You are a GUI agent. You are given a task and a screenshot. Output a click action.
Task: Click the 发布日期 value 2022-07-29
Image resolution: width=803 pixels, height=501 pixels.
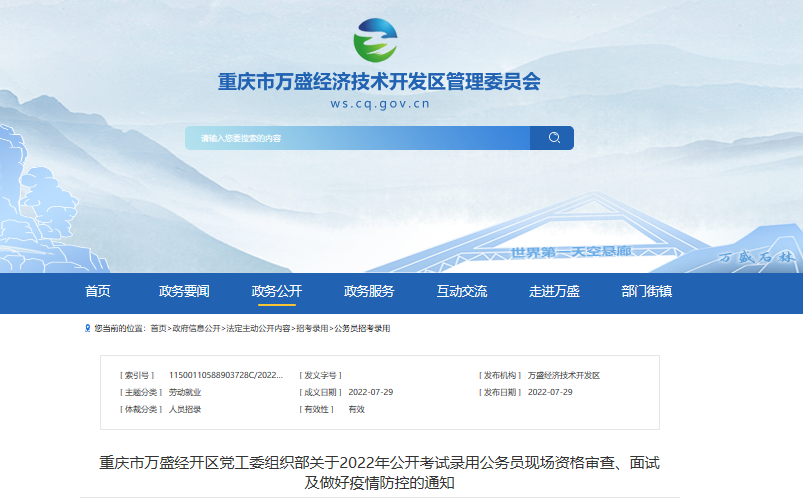click(x=550, y=392)
